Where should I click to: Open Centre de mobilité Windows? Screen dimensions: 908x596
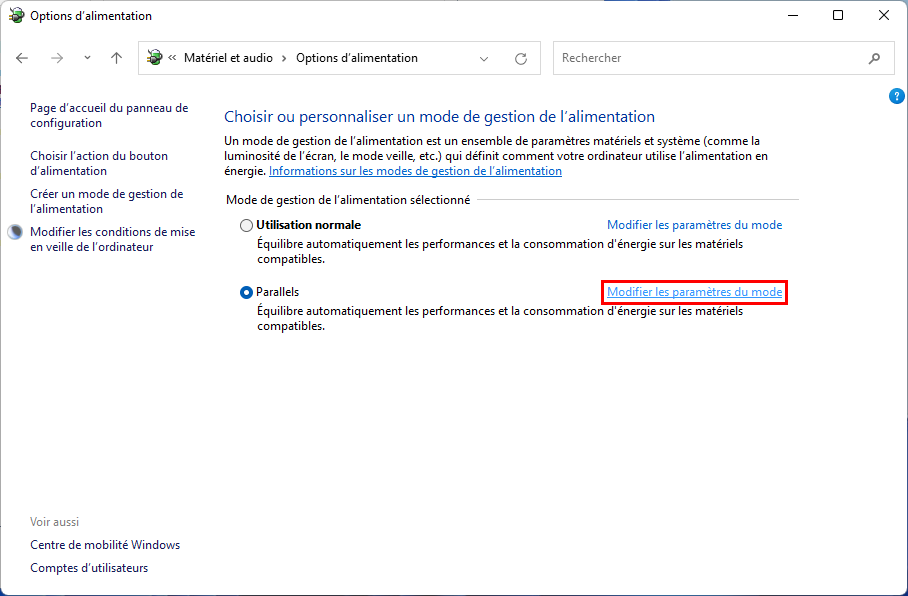tap(105, 545)
